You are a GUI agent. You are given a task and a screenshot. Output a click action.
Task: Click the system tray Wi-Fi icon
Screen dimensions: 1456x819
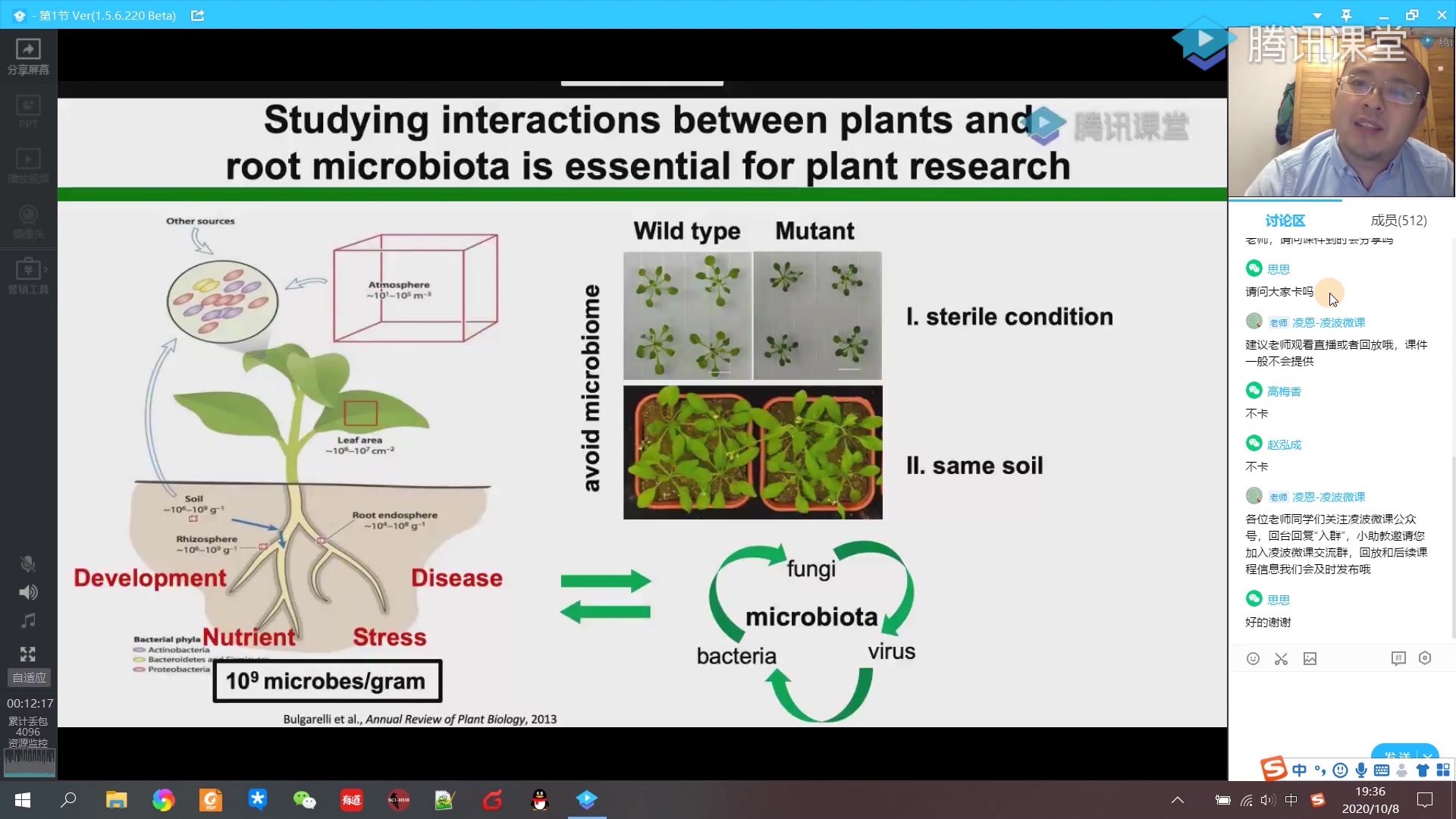1246,800
